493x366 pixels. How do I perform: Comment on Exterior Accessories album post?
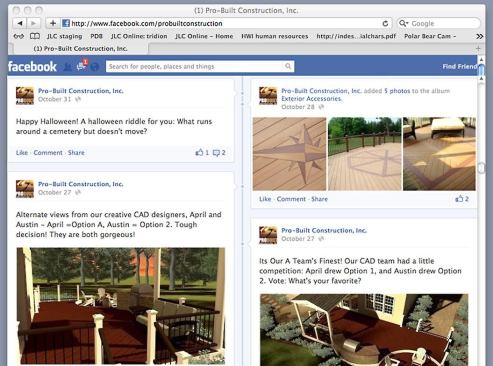click(291, 199)
